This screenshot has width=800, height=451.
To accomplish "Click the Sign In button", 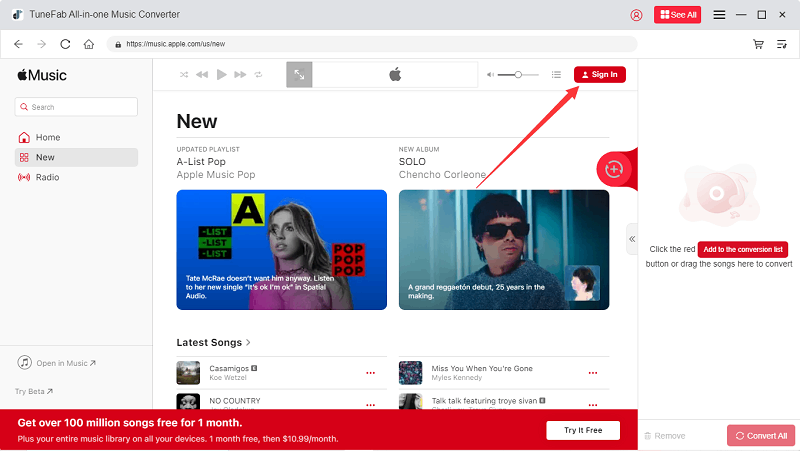I will (x=600, y=75).
